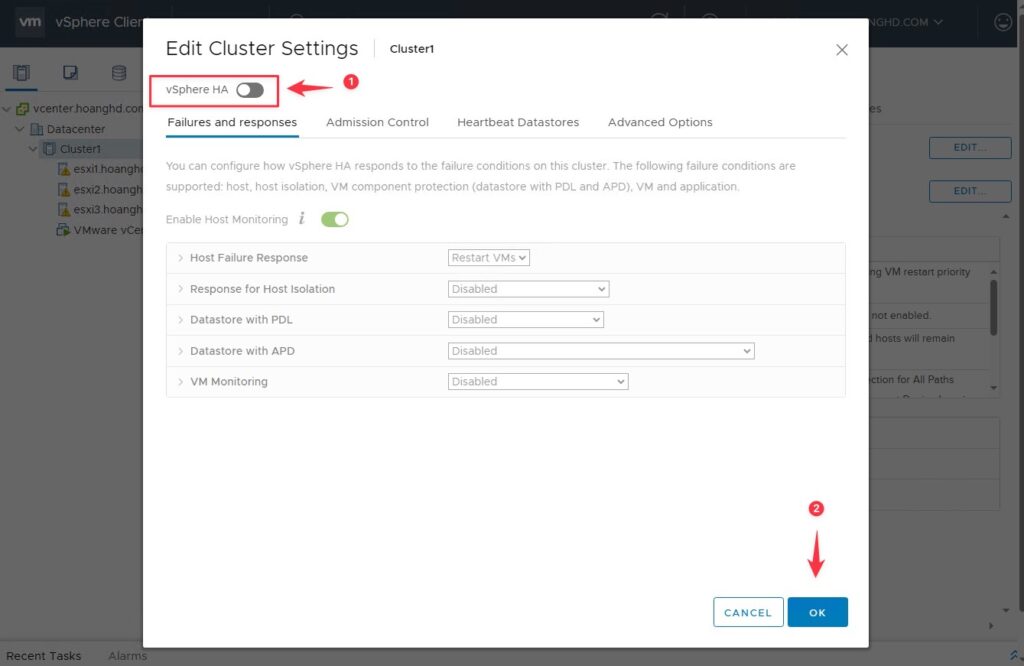This screenshot has width=1024, height=666.
Task: Collapse the Datacenter tree node
Action: 20,129
